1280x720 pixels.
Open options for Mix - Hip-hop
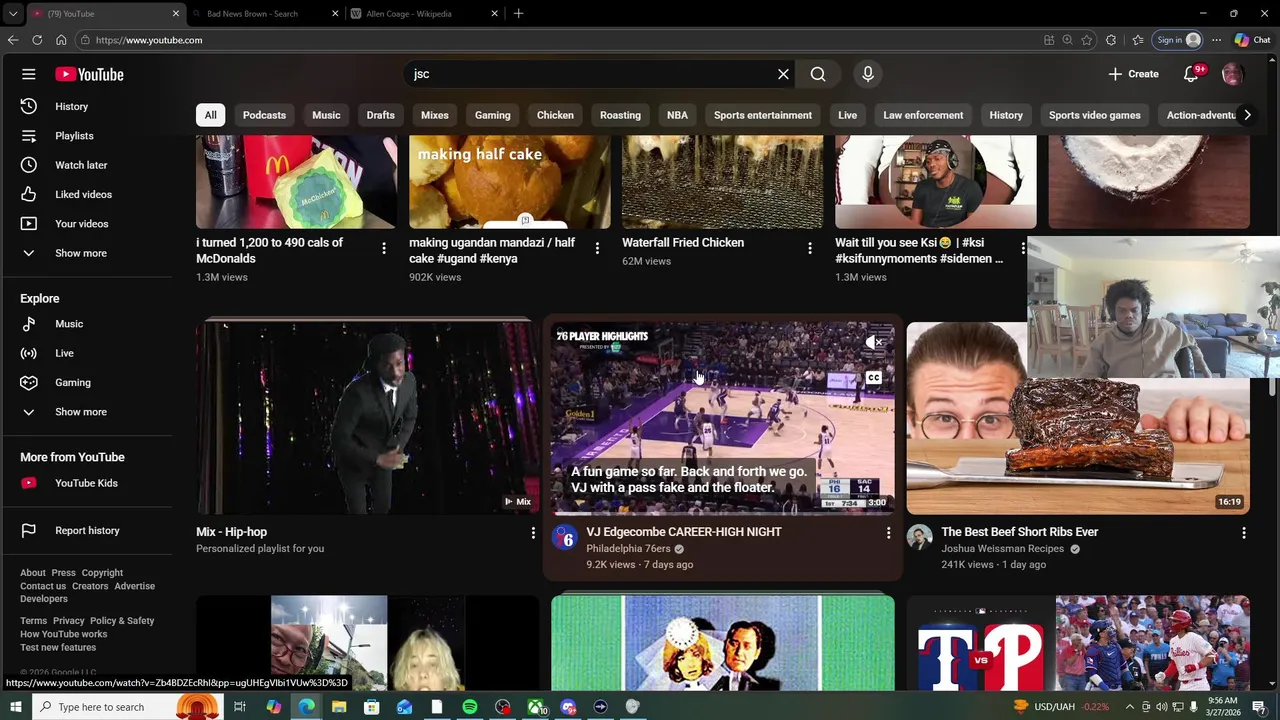pos(533,533)
